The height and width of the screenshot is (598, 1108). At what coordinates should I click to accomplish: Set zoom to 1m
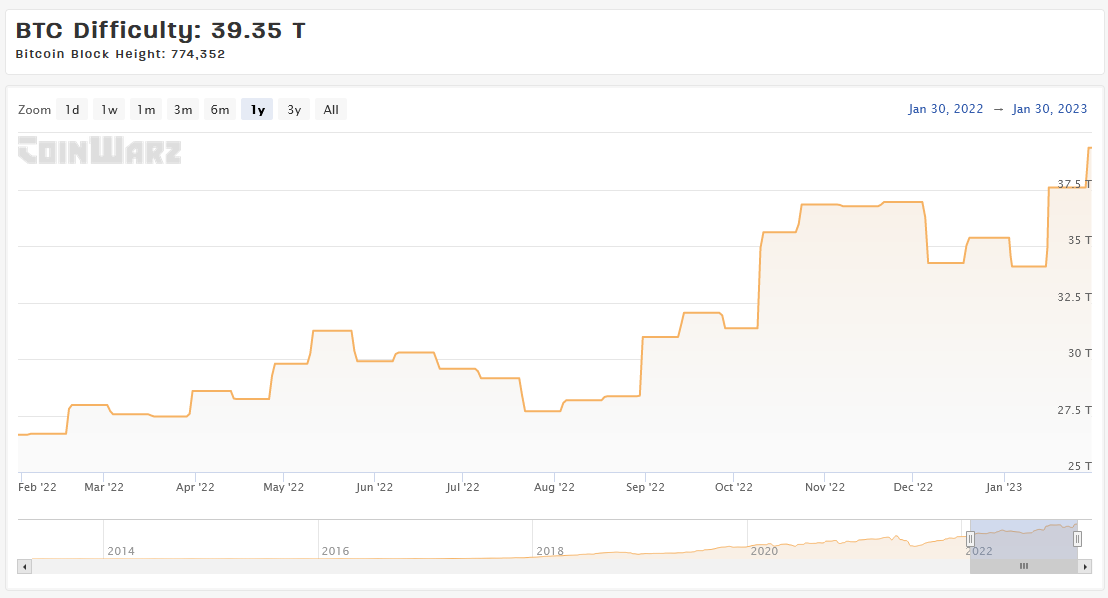(146, 110)
